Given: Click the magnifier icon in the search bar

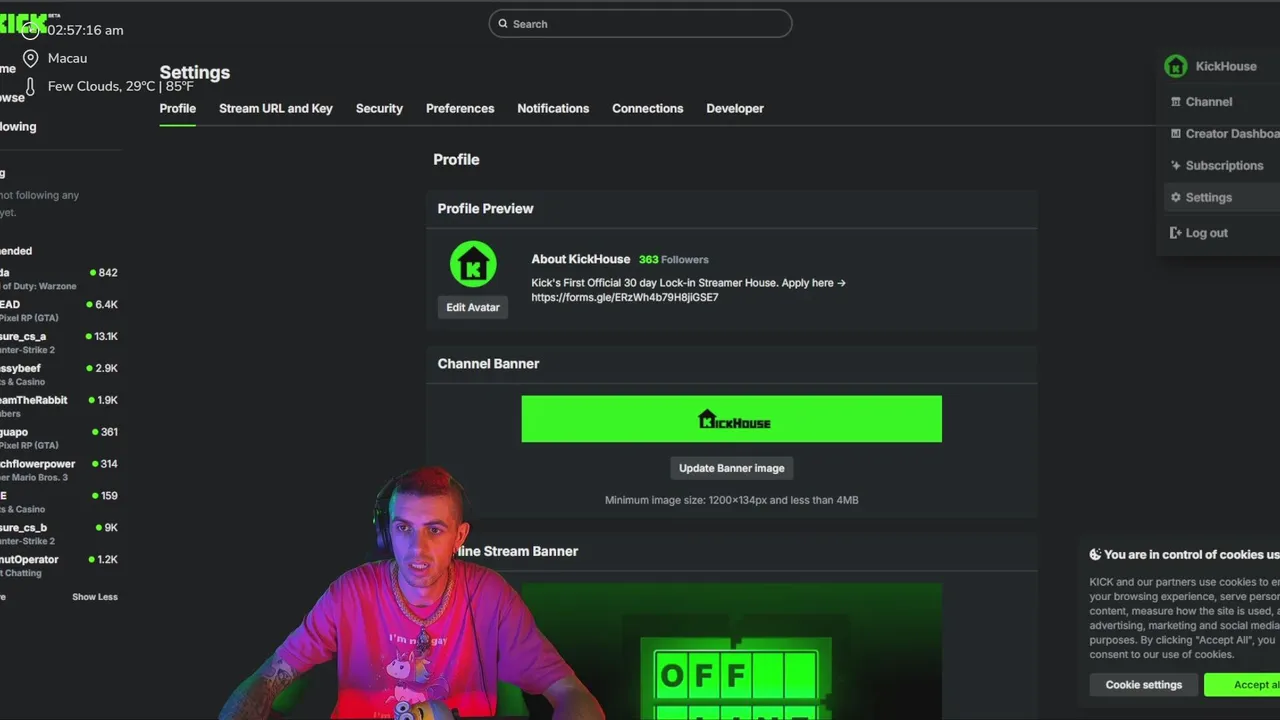Looking at the screenshot, I should [503, 24].
